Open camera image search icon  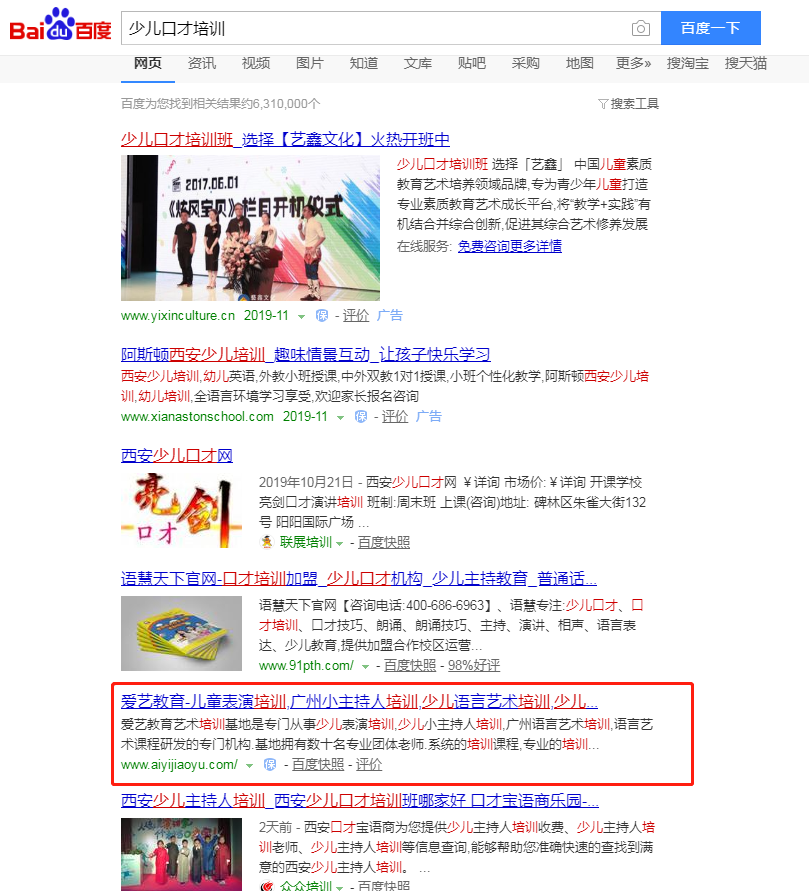coord(640,28)
